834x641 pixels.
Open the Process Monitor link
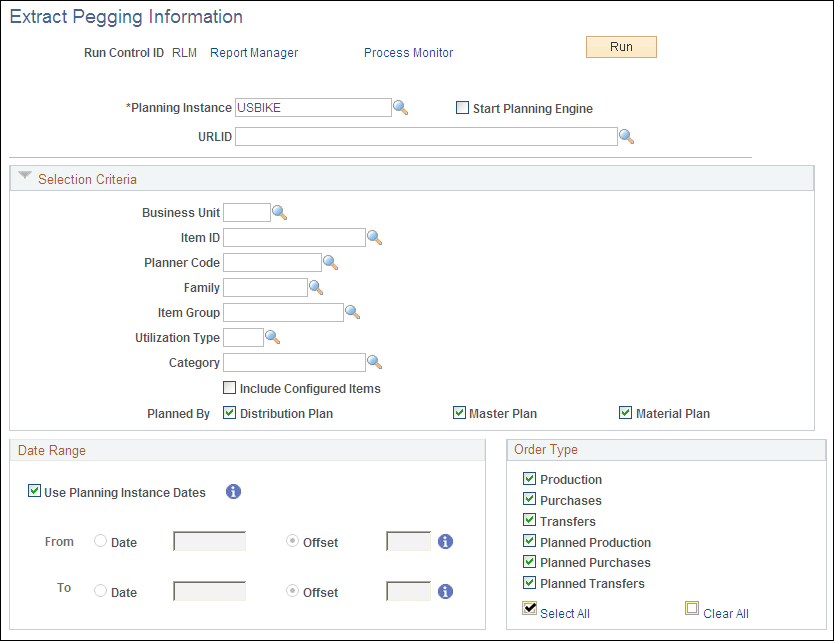pyautogui.click(x=408, y=52)
